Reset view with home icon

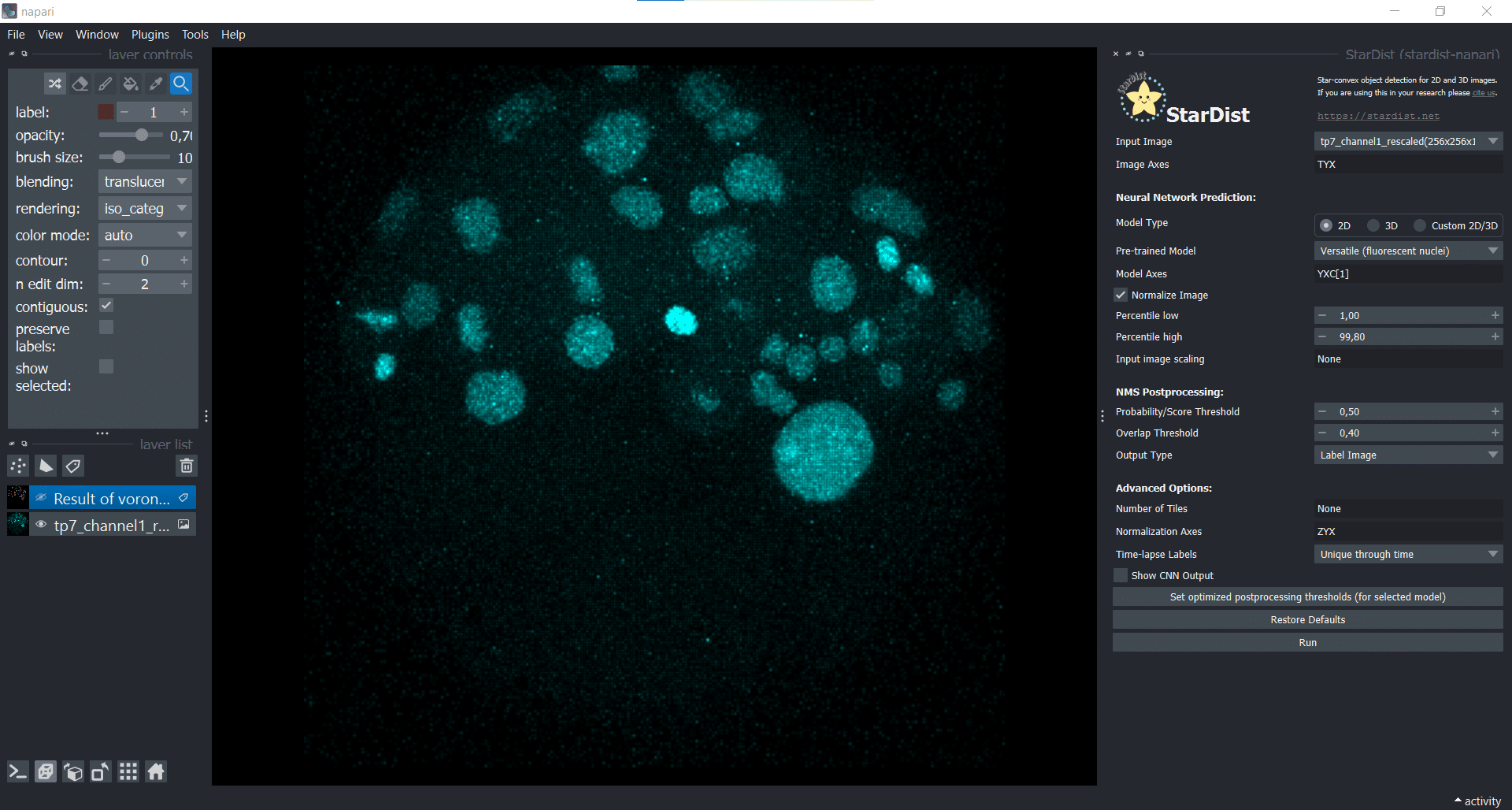coord(156,771)
